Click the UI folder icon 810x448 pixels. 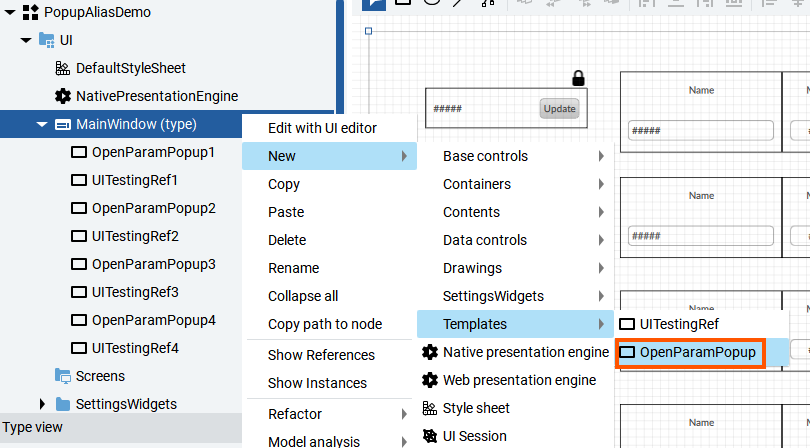[x=46, y=40]
